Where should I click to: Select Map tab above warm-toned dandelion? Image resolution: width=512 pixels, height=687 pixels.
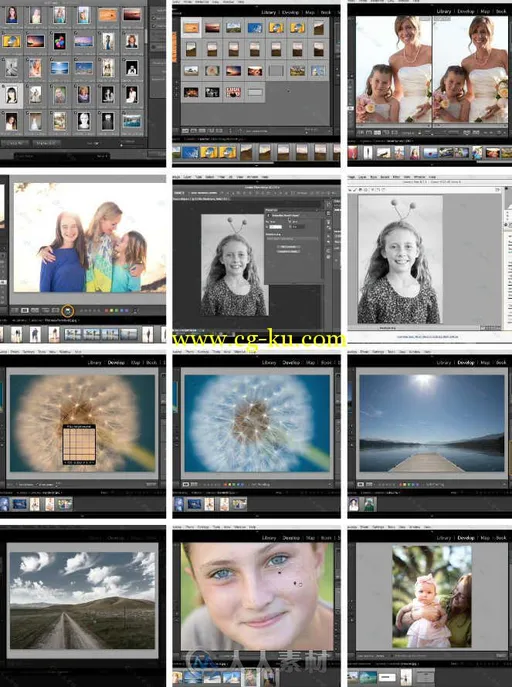pos(135,363)
